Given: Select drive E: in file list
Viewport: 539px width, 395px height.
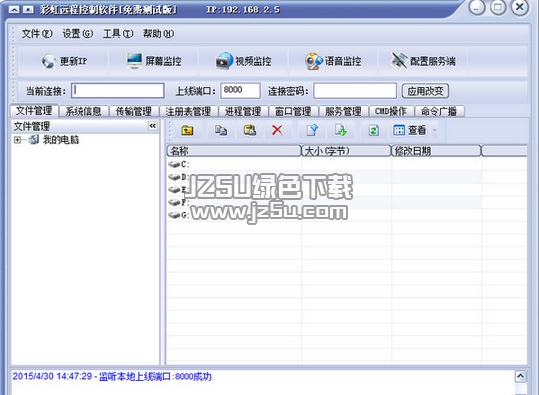Looking at the screenshot, I should click(x=178, y=189).
